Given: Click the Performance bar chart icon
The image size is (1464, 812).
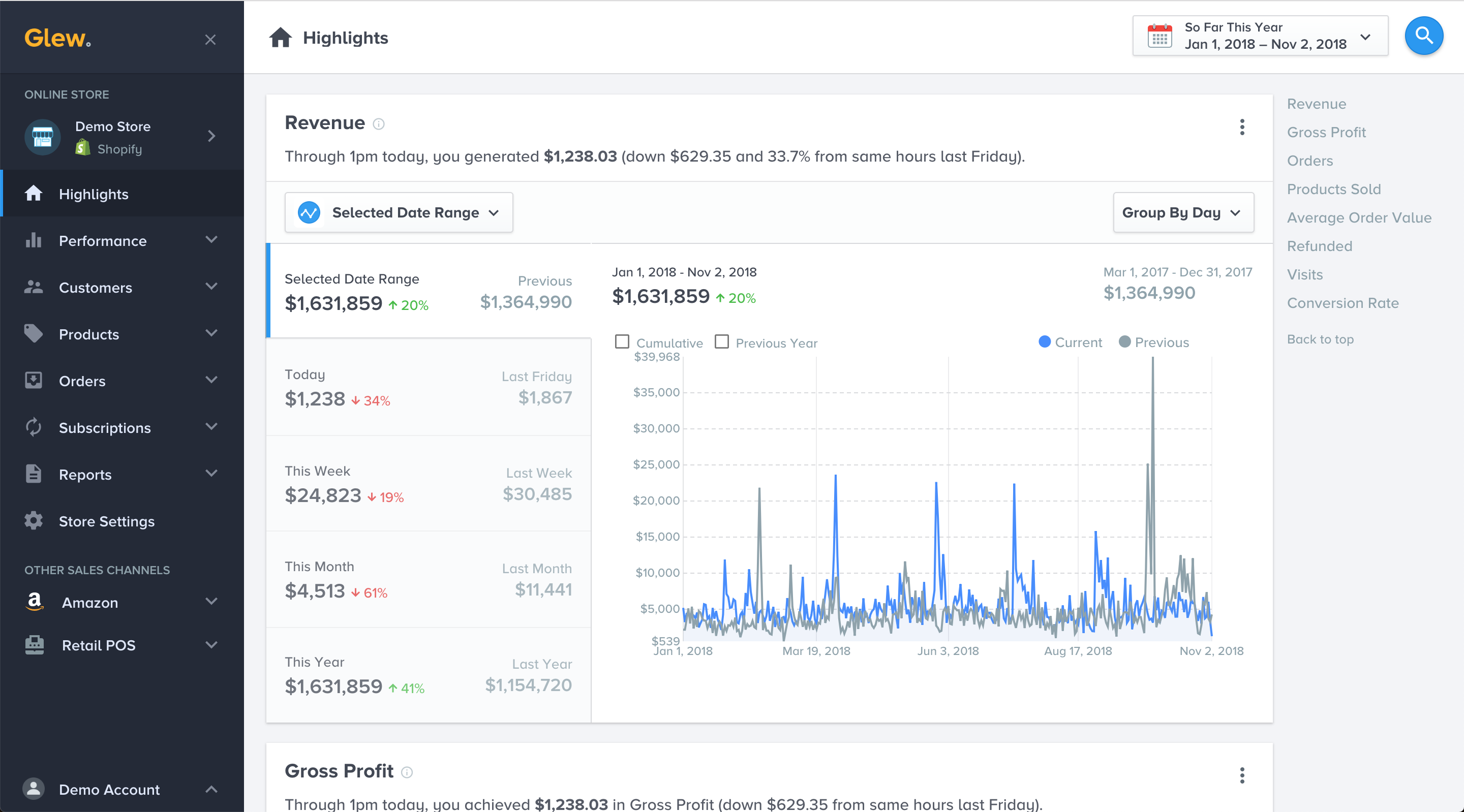Looking at the screenshot, I should tap(34, 240).
